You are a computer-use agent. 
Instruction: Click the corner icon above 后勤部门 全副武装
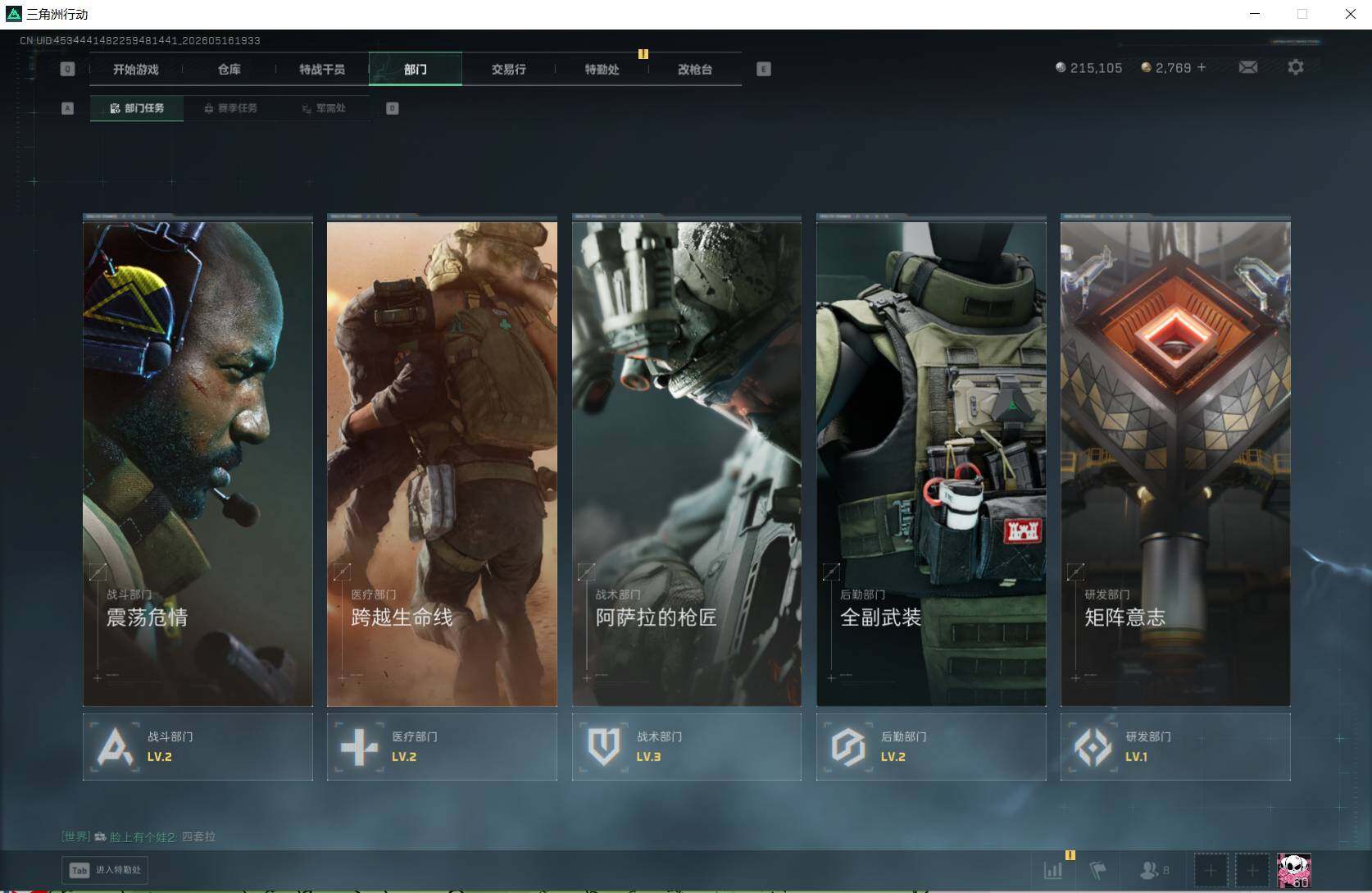point(831,572)
